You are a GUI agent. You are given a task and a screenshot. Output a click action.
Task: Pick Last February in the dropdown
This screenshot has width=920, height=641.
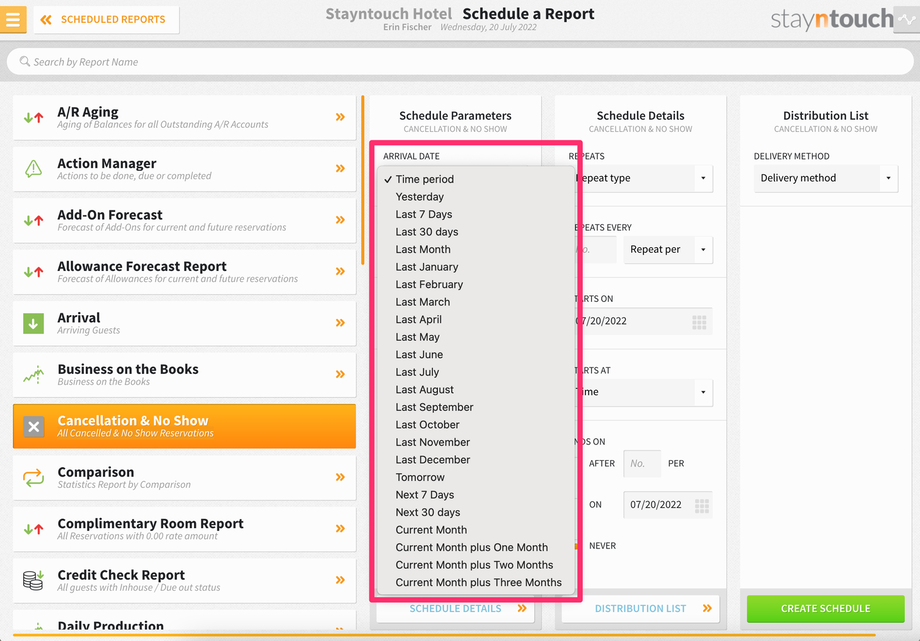475,285
